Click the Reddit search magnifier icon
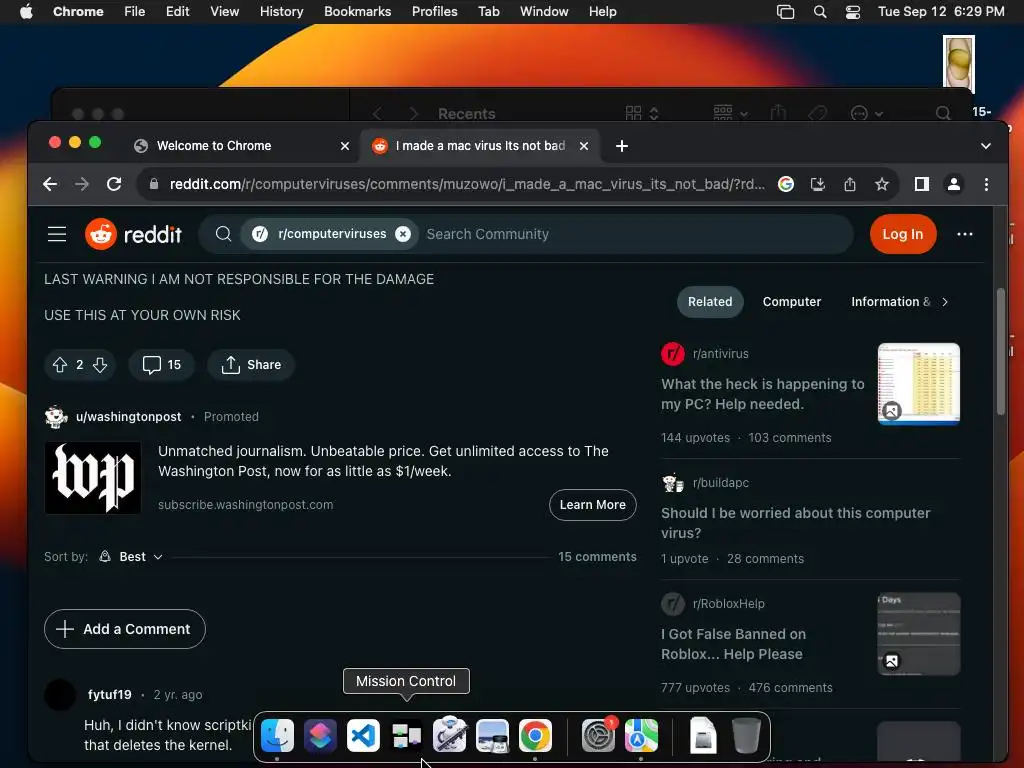 point(223,234)
